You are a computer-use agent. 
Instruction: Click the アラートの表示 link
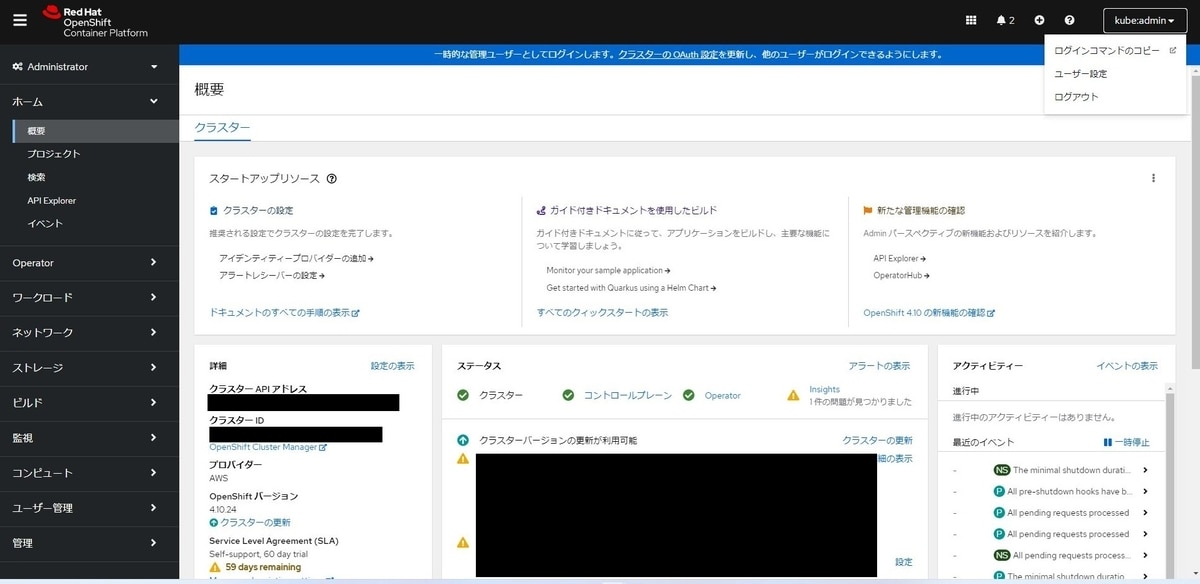pyautogui.click(x=879, y=366)
